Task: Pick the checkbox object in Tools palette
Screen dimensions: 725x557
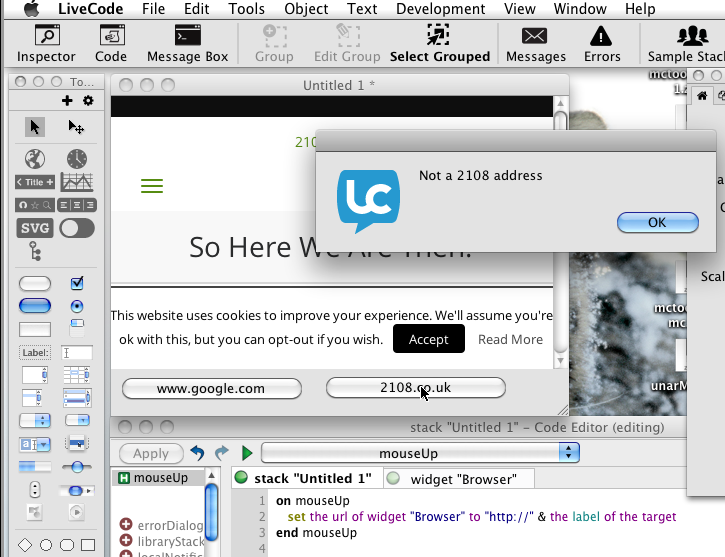Action: [x=77, y=283]
